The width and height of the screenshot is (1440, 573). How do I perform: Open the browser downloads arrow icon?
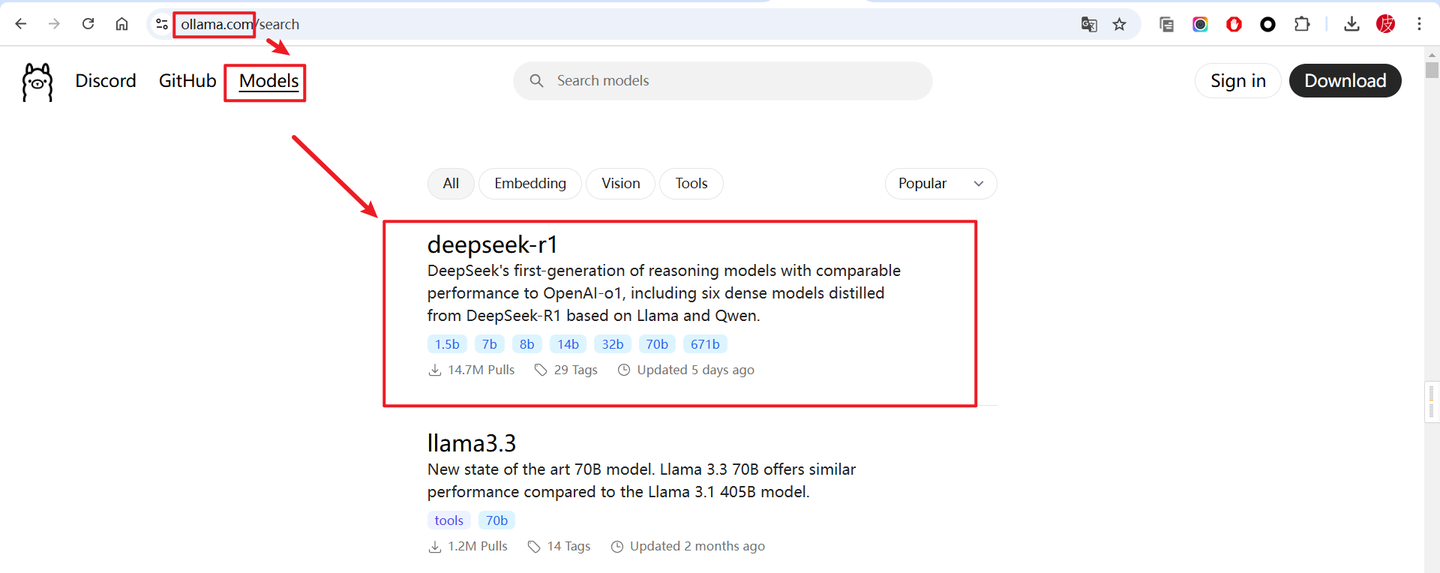click(1351, 24)
